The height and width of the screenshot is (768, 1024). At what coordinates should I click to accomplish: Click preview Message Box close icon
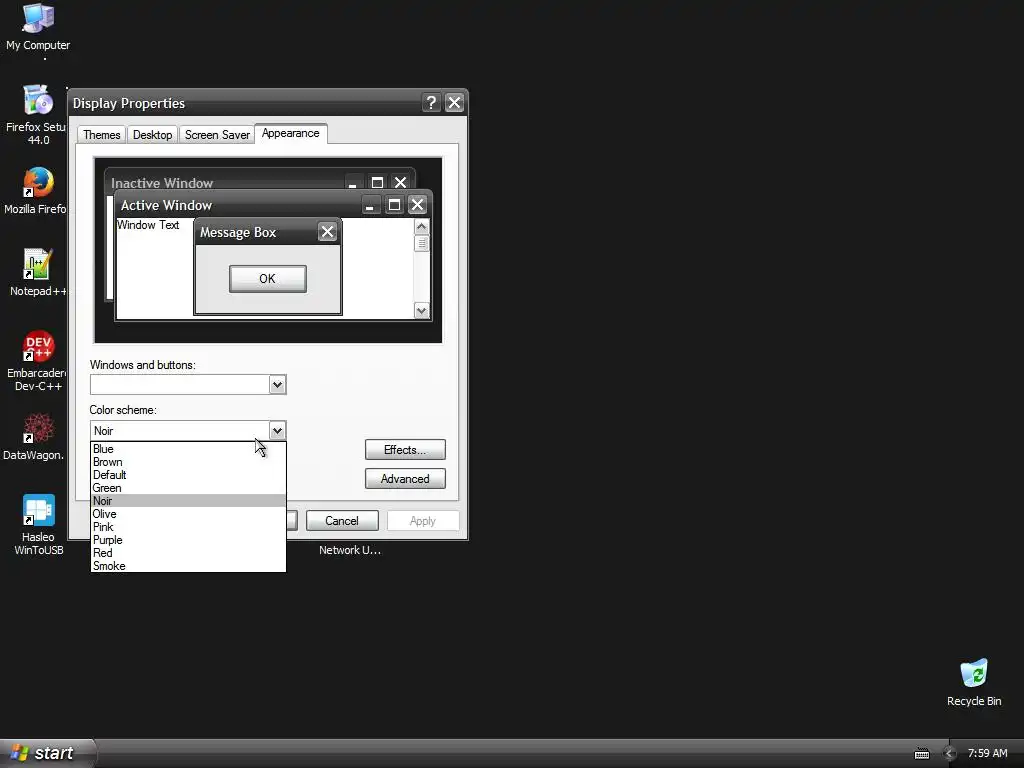click(x=327, y=232)
